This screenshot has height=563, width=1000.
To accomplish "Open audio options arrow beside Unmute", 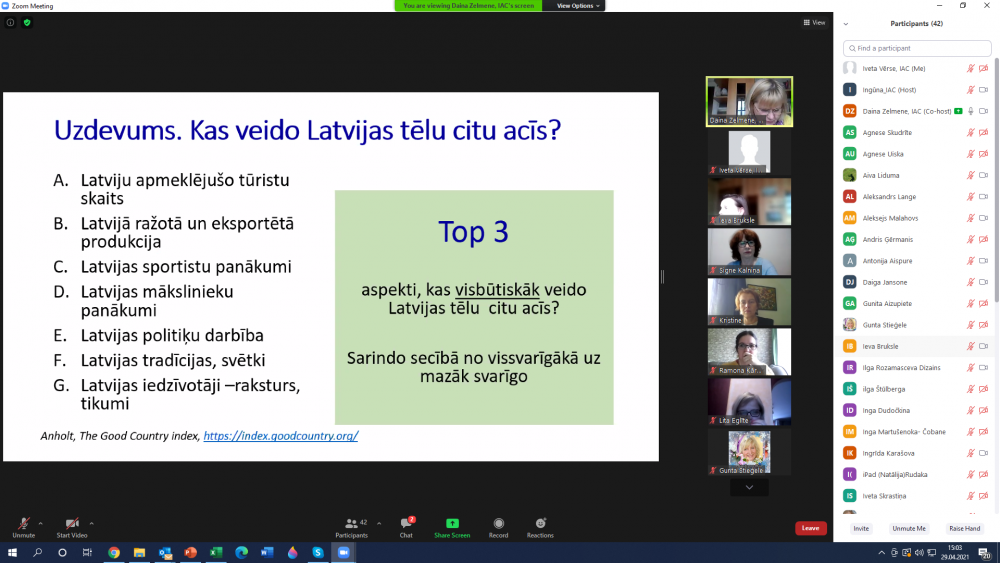I will point(41,522).
